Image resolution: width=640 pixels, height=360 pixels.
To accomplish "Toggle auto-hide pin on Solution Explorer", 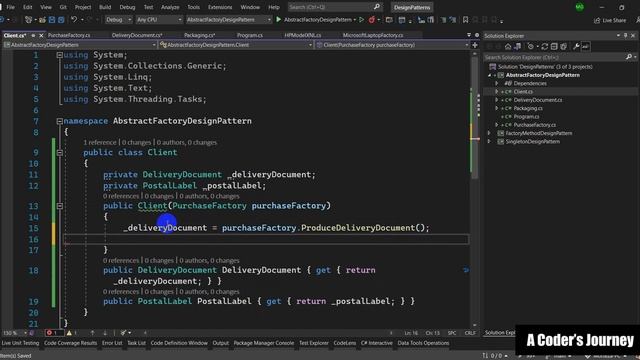I will coord(626,36).
